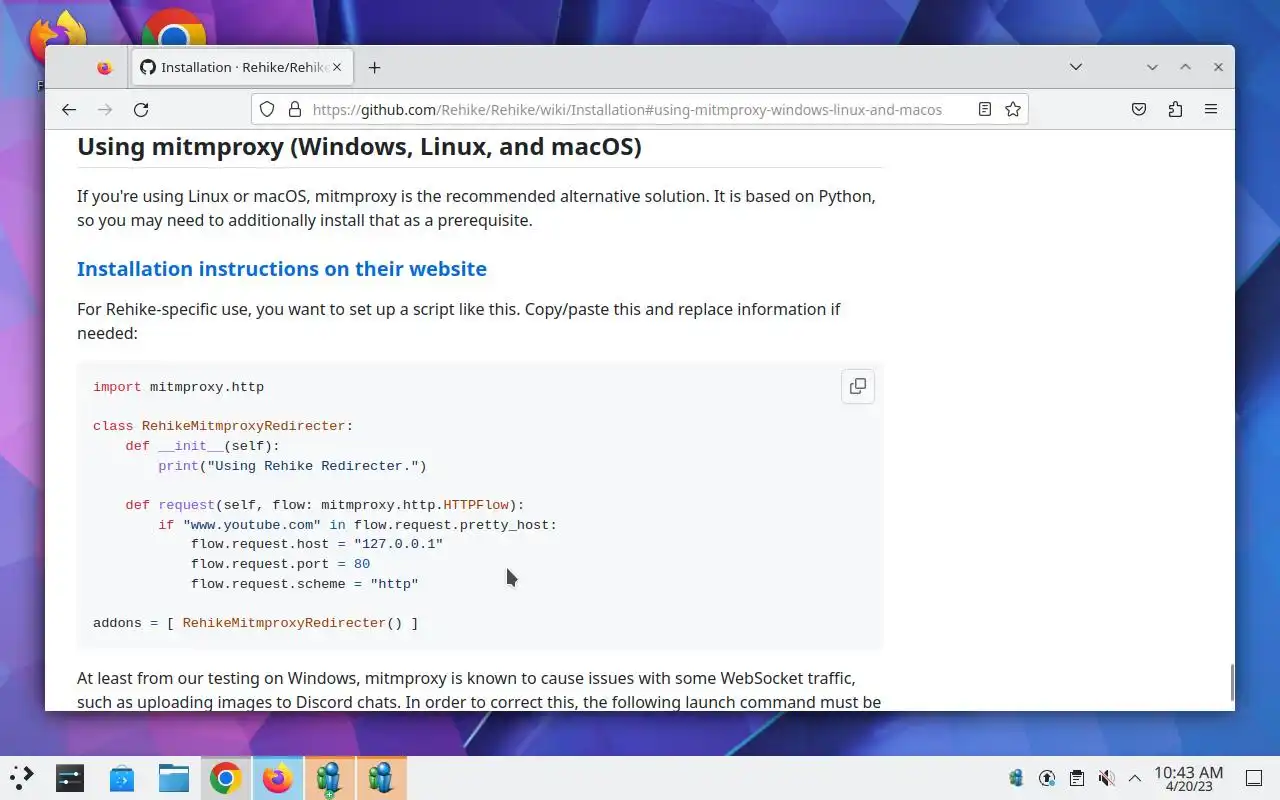Open the messenger taskbar entry without a badge

coord(381,778)
